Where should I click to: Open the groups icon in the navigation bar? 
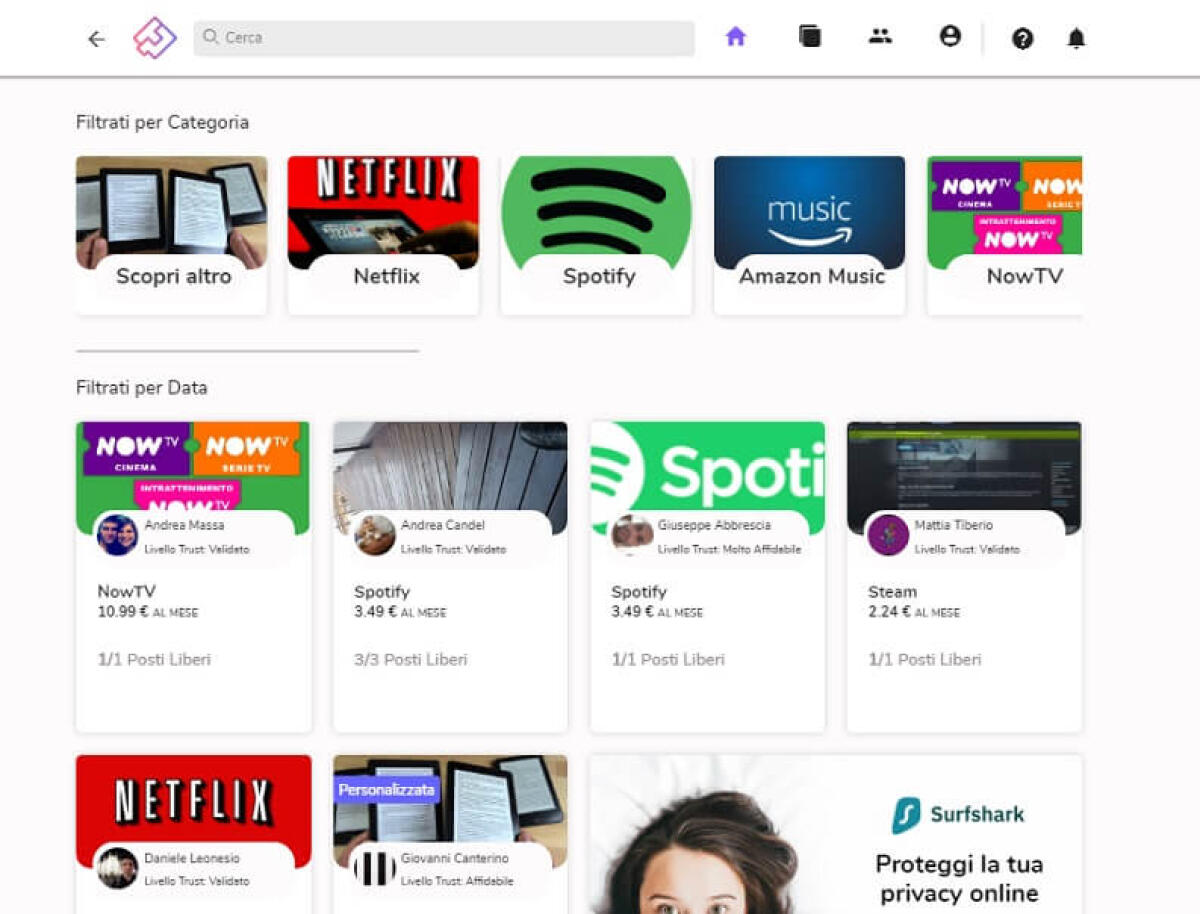point(880,36)
